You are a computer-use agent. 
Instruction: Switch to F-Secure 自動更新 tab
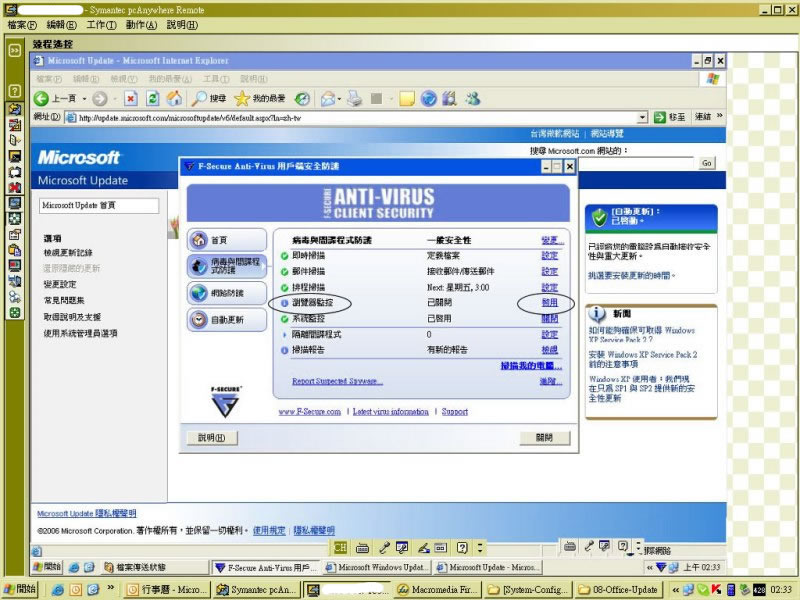[227, 320]
